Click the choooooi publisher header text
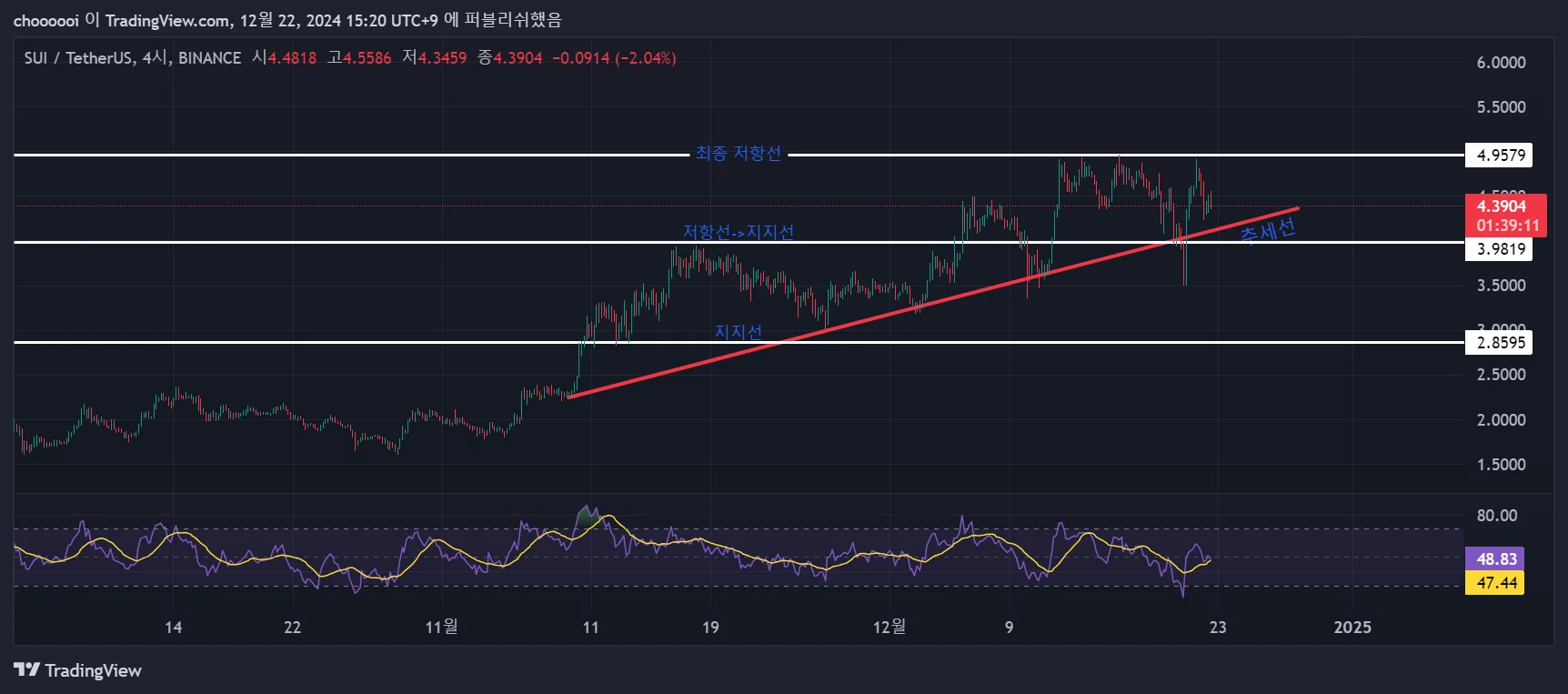The width and height of the screenshot is (1568, 694). pos(287,19)
